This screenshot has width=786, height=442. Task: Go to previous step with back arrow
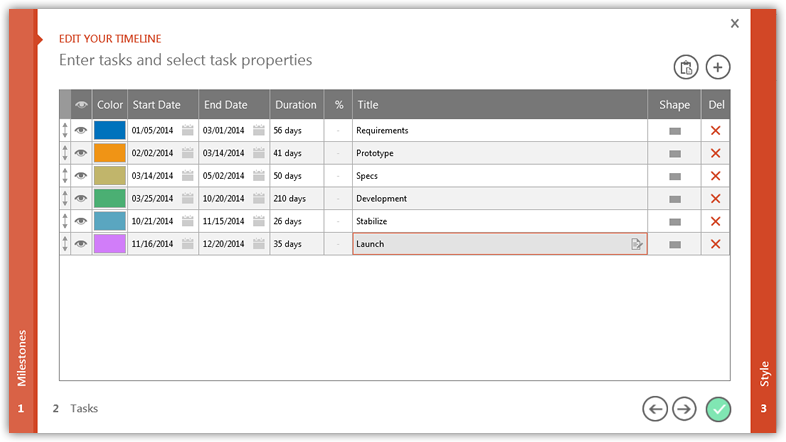click(x=654, y=408)
